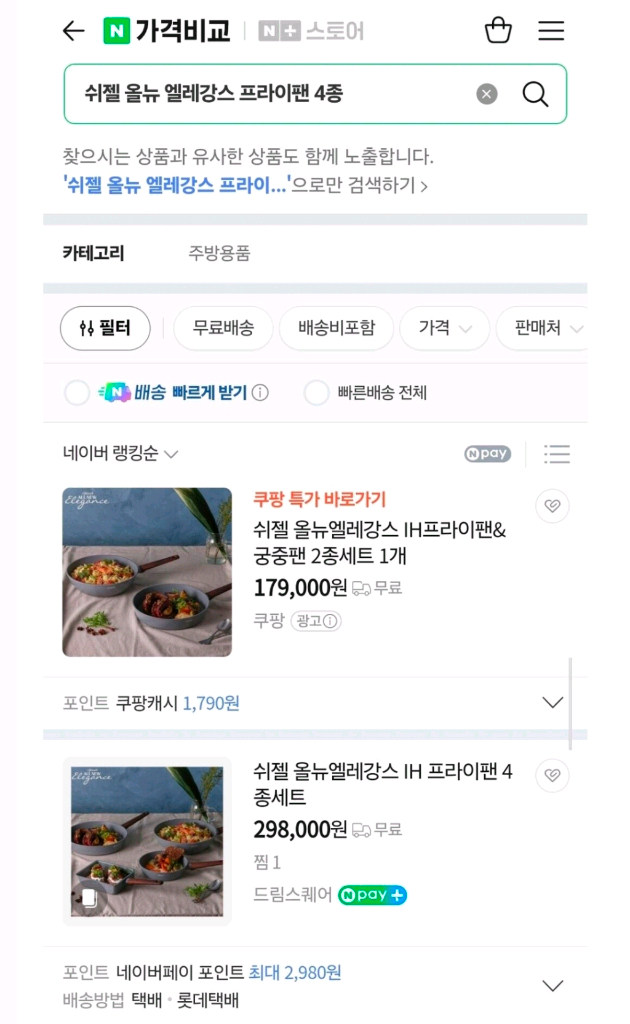
Task: Open the first product's thumbnail image
Action: click(146, 571)
